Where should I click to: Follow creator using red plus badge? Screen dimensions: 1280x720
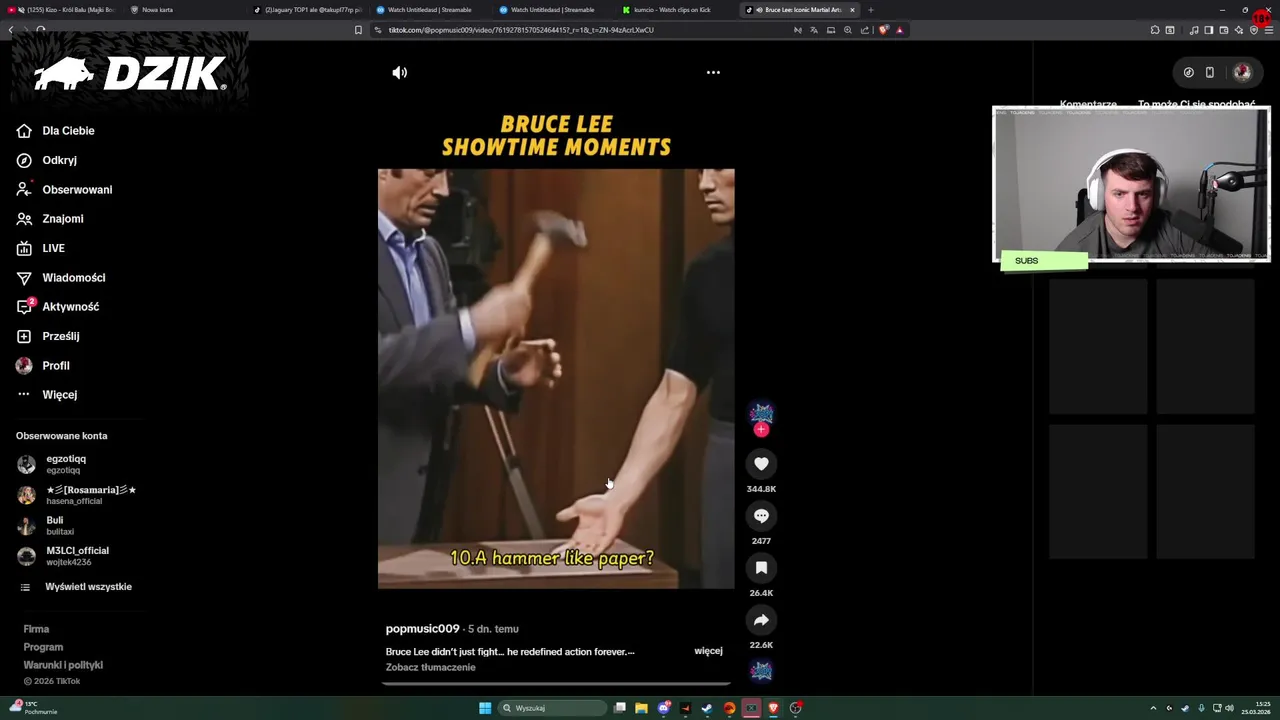[761, 430]
